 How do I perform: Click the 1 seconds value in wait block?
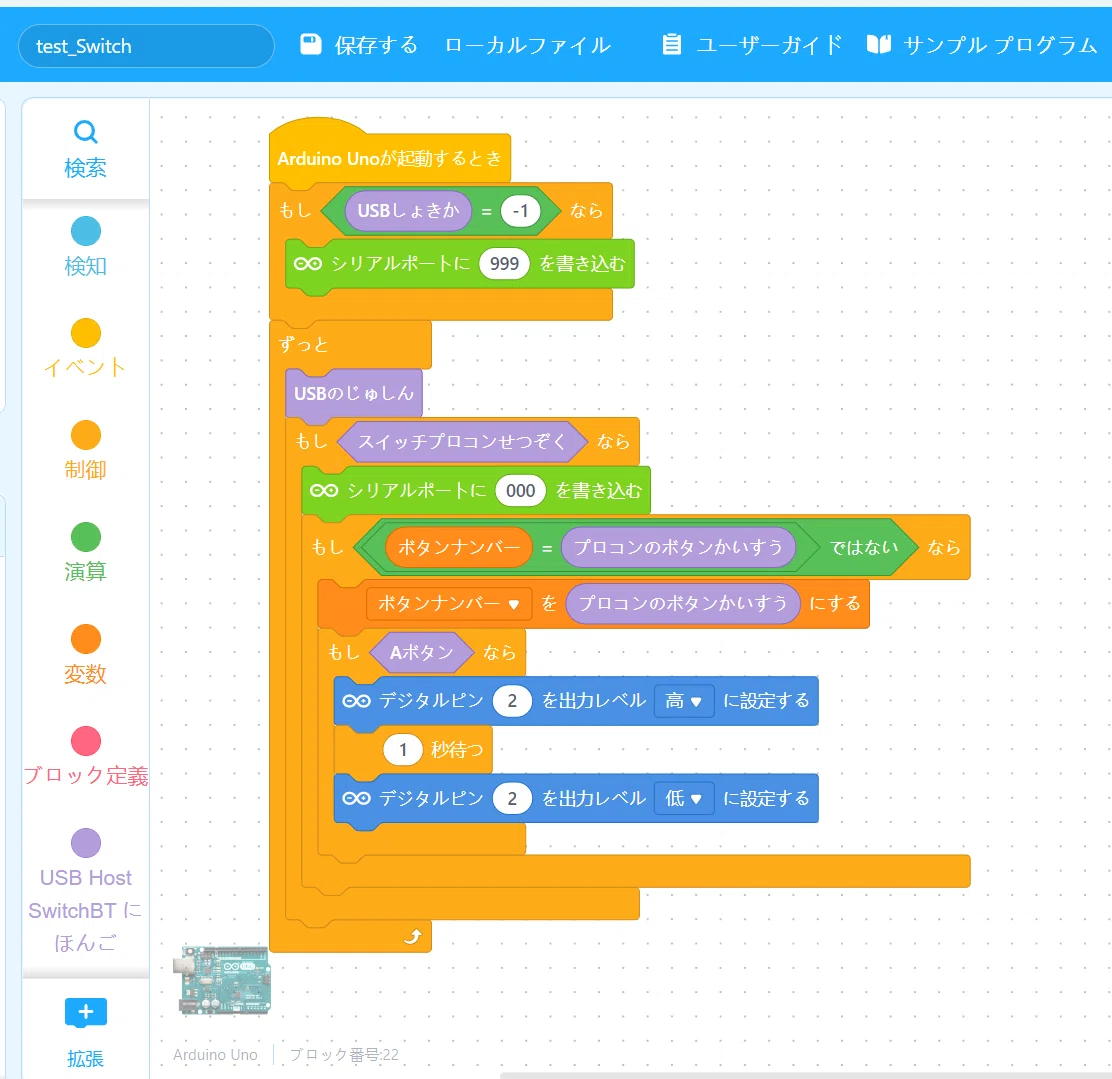click(x=403, y=750)
